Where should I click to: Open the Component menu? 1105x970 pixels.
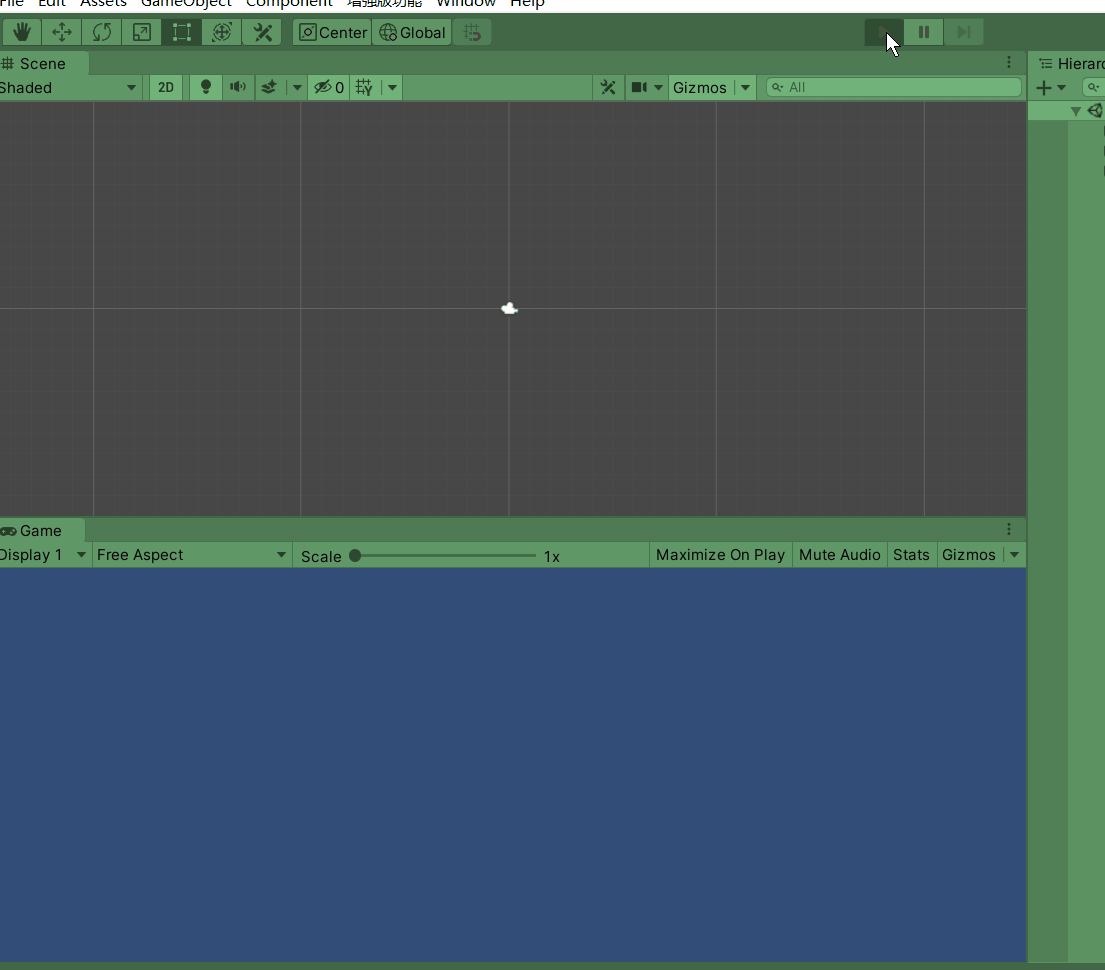tap(289, 4)
